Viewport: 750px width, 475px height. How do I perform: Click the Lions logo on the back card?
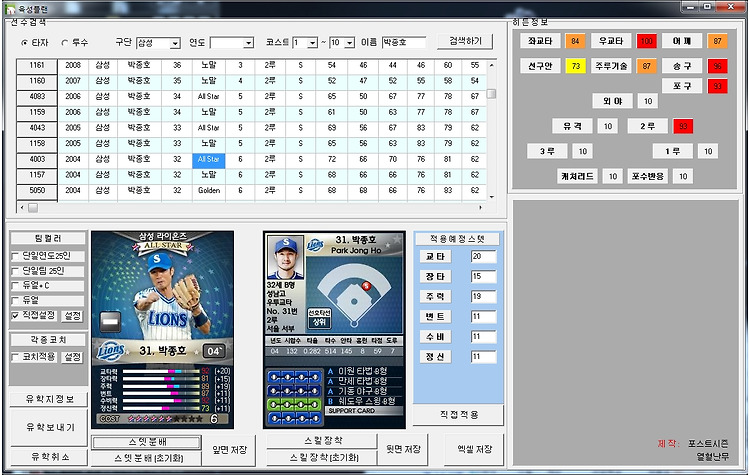(x=315, y=245)
